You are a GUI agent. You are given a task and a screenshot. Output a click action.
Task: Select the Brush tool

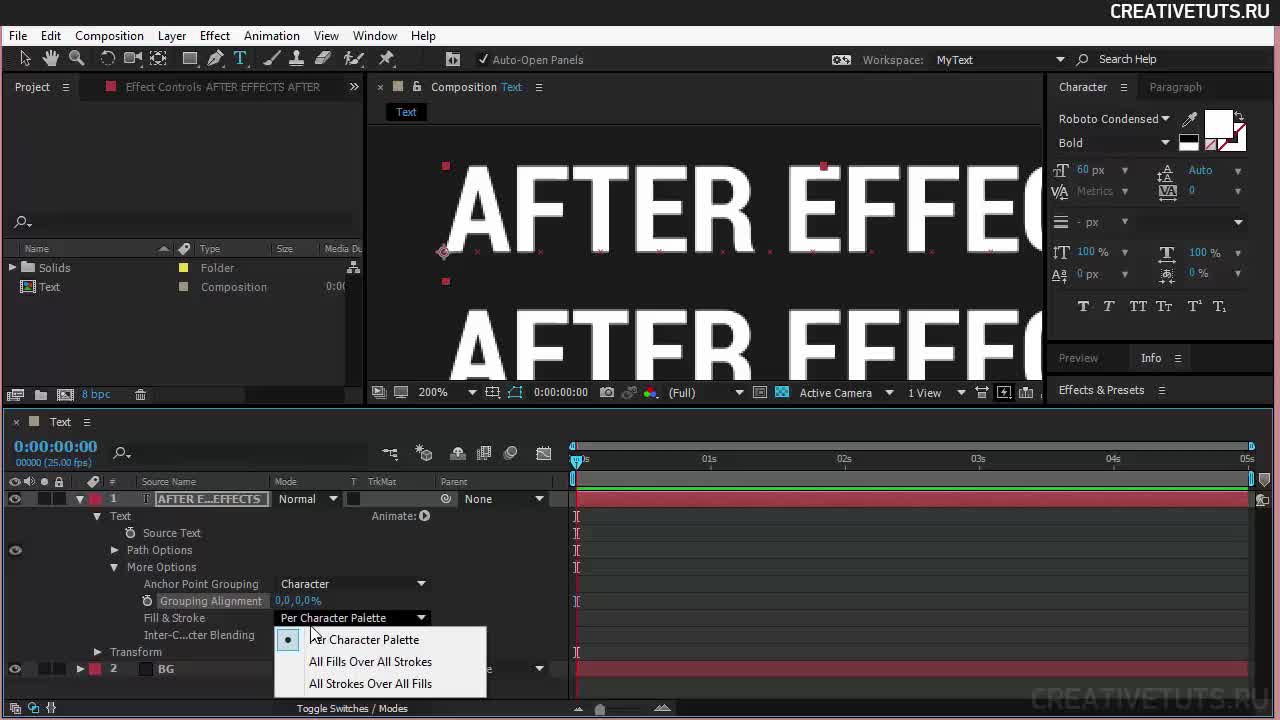272,59
